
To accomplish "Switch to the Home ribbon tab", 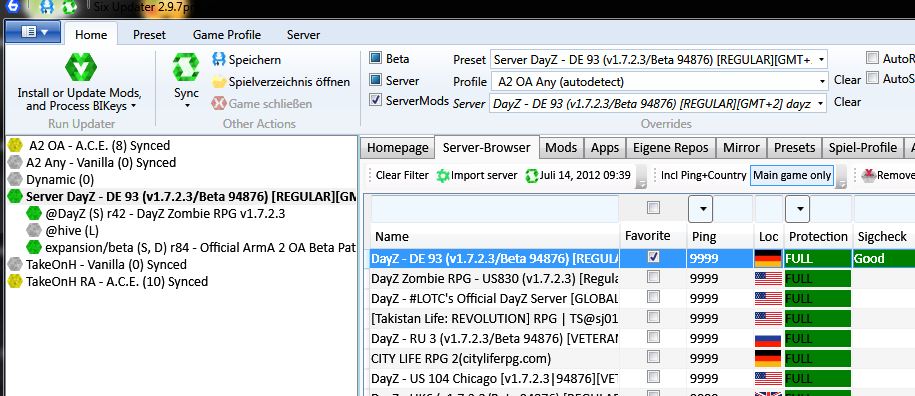I will coord(90,35).
